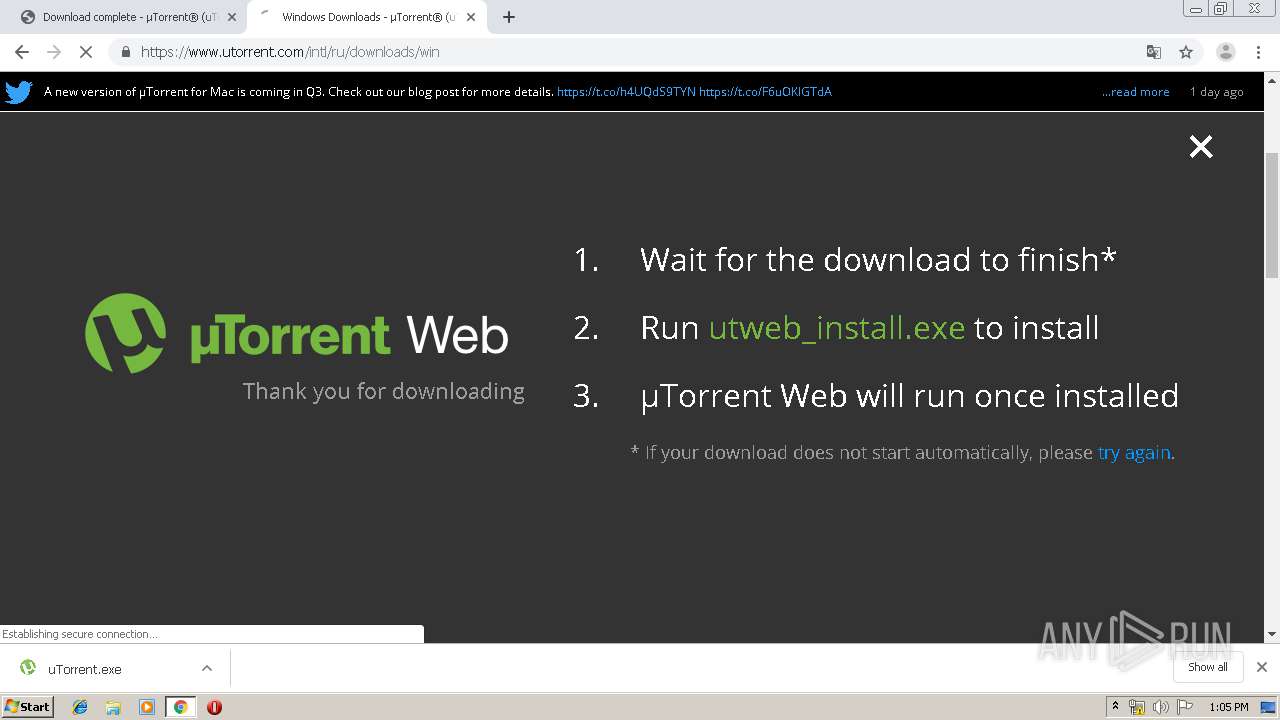
Task: Click the network tray icon
Action: (1137, 707)
